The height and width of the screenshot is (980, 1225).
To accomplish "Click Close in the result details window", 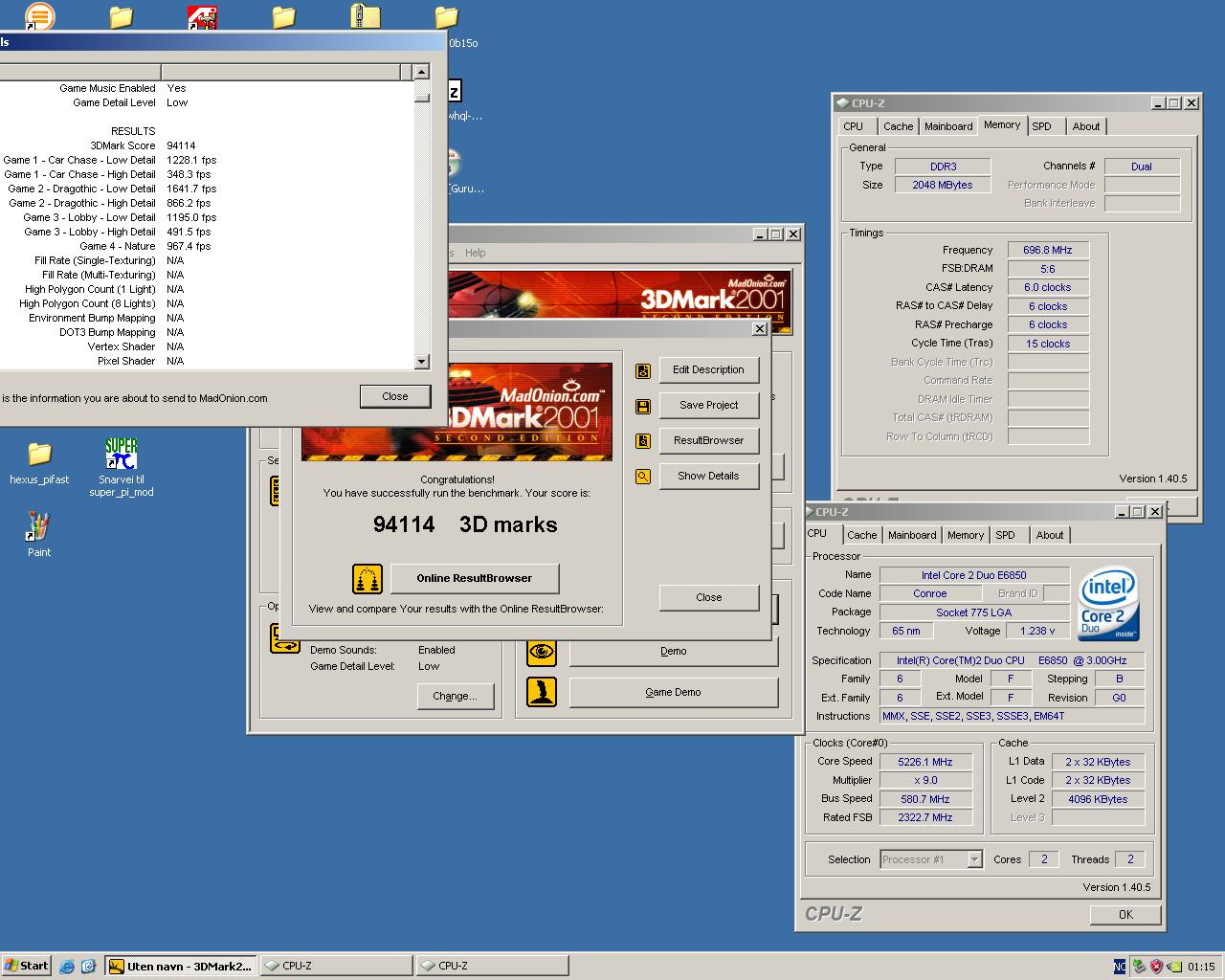I will (x=394, y=397).
